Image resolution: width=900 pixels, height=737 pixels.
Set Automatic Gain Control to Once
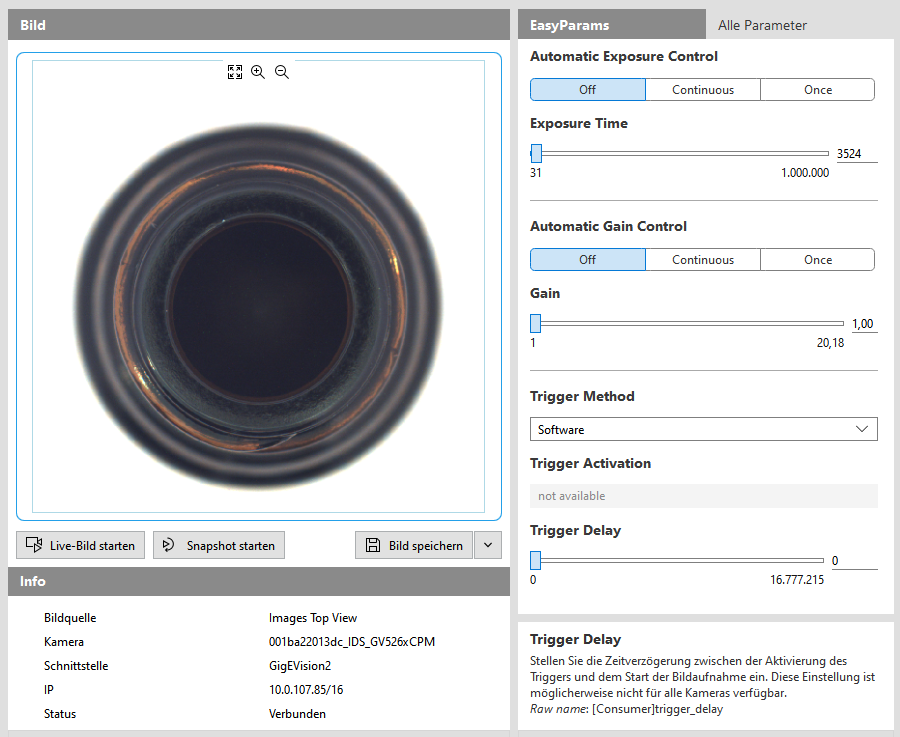tap(817, 260)
